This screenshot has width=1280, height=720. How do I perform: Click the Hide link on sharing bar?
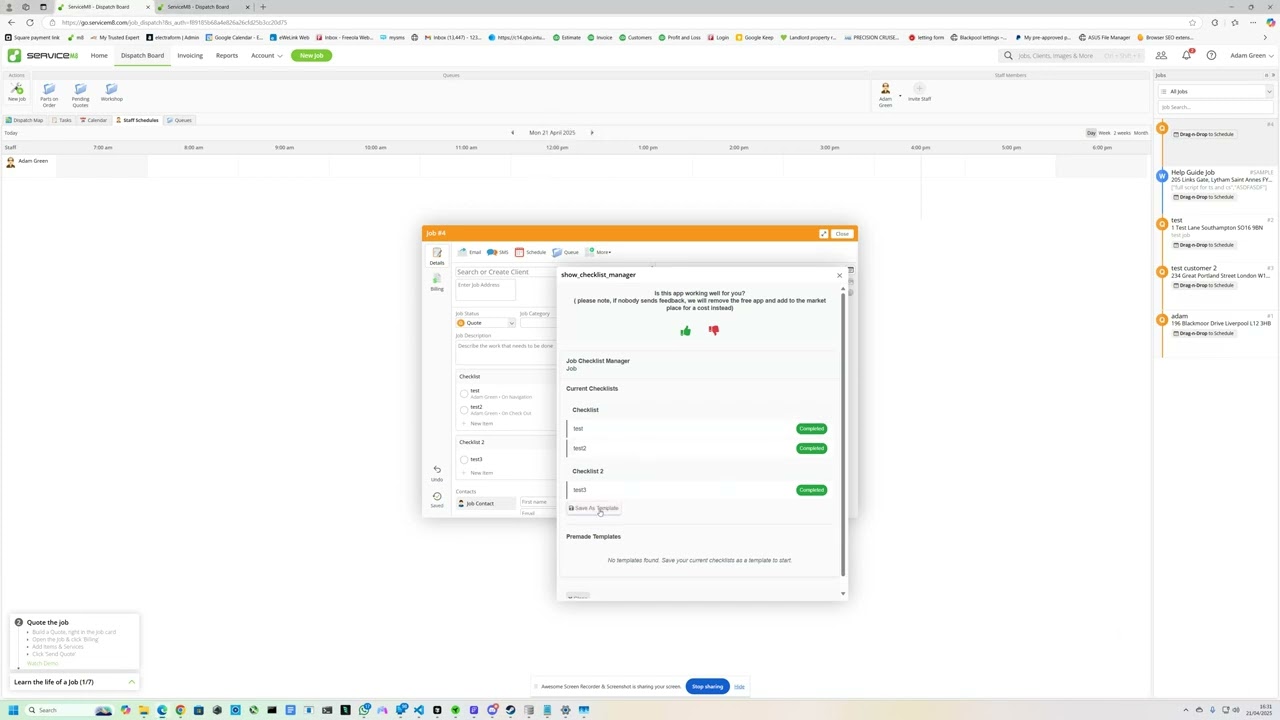[x=739, y=687]
